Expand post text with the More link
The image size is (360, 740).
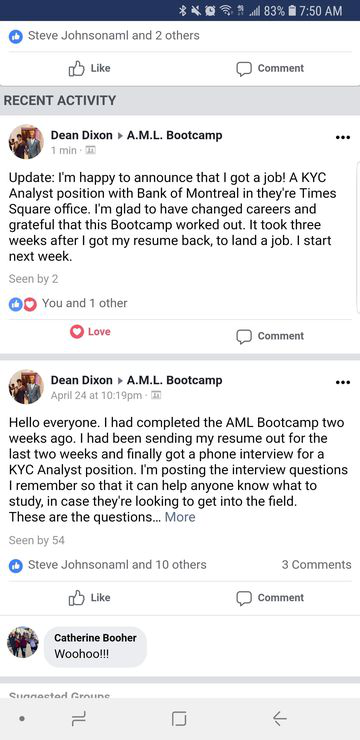[x=180, y=517]
